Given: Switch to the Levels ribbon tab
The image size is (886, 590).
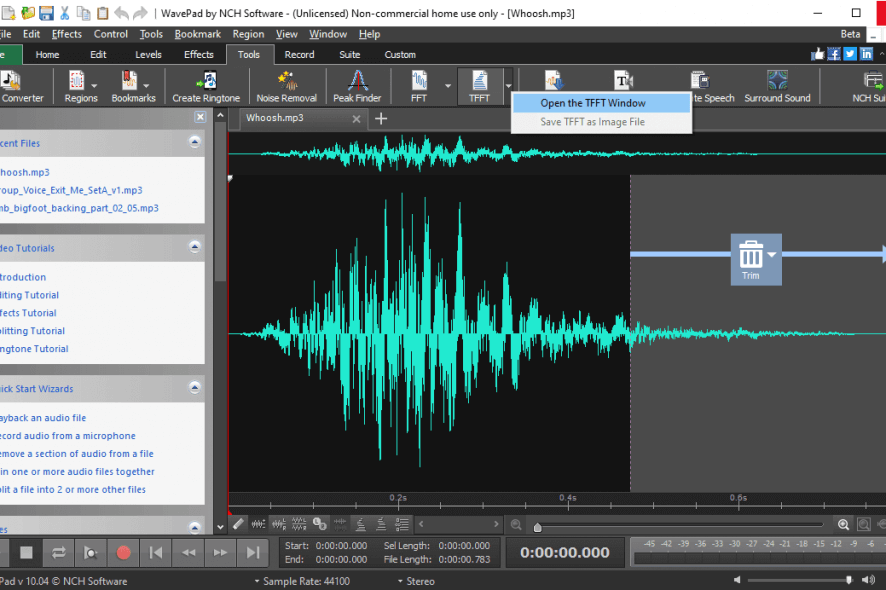Looking at the screenshot, I should click(148, 54).
